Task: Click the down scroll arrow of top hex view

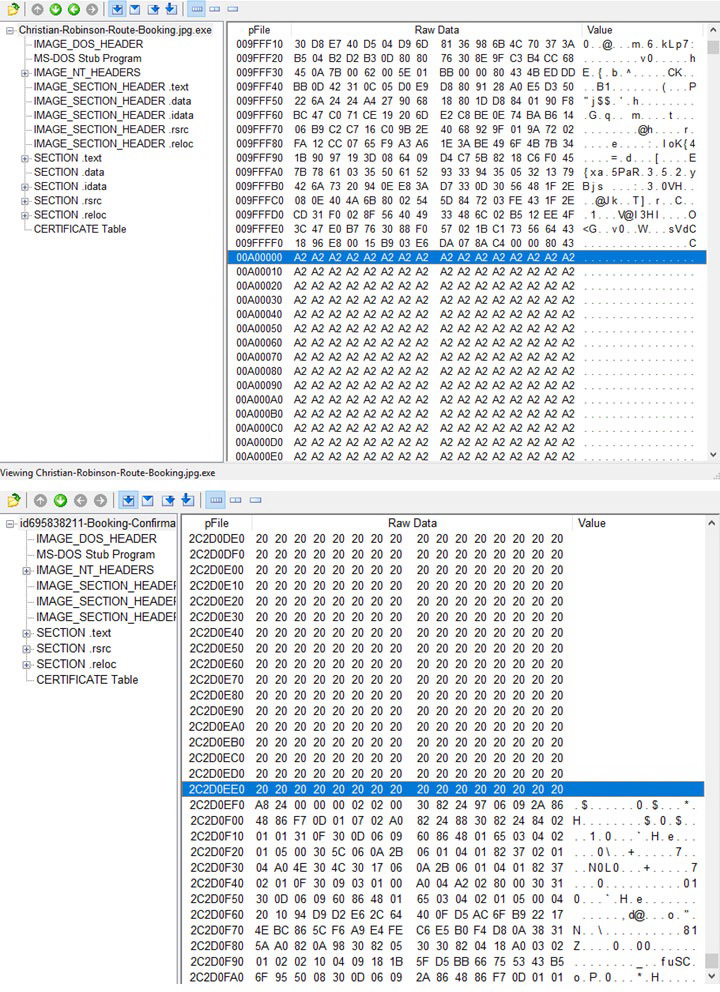Action: tap(714, 455)
